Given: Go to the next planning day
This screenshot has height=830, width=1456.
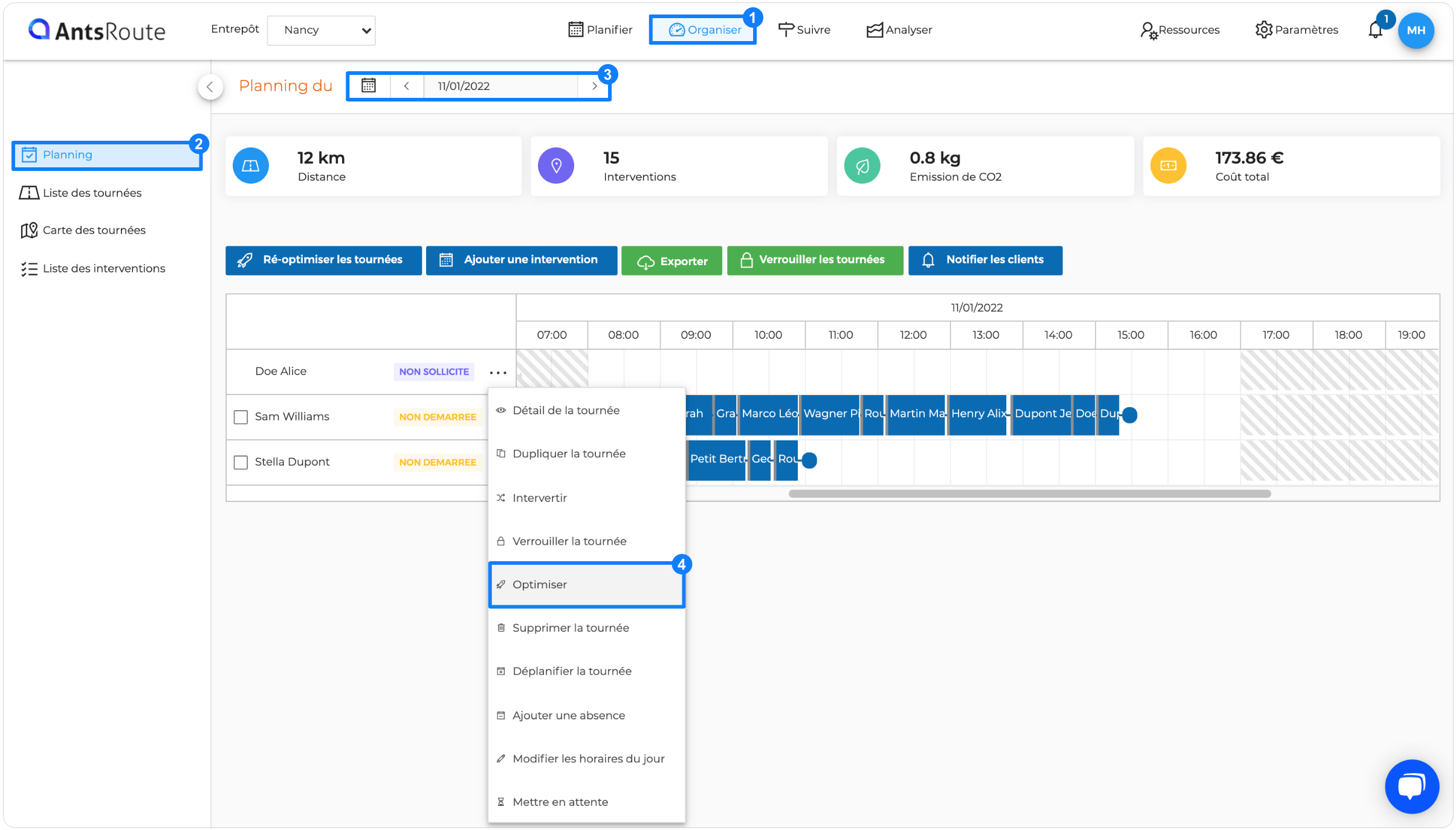Looking at the screenshot, I should tap(594, 86).
